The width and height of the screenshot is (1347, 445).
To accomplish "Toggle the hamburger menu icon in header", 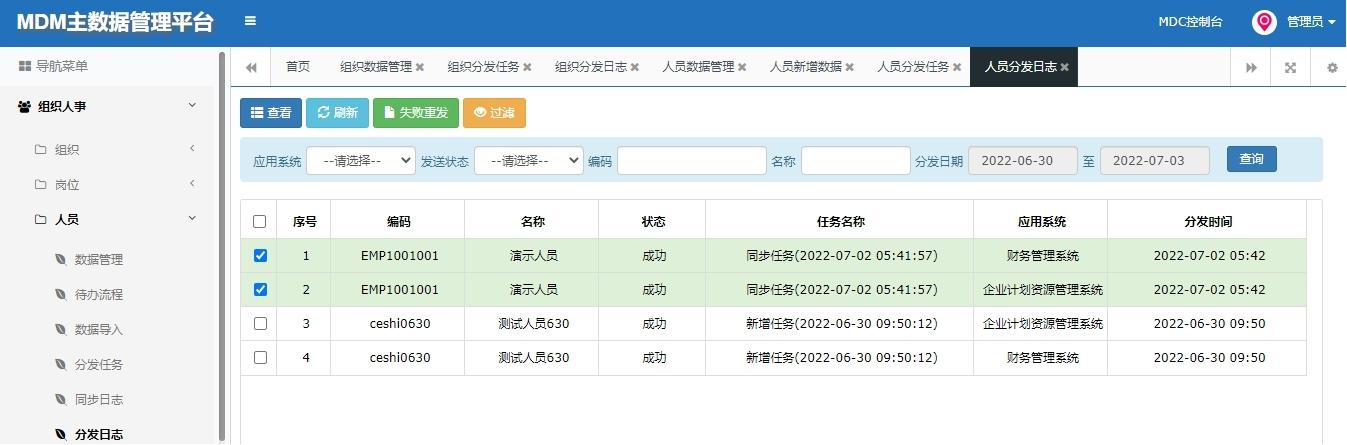I will 250,20.
